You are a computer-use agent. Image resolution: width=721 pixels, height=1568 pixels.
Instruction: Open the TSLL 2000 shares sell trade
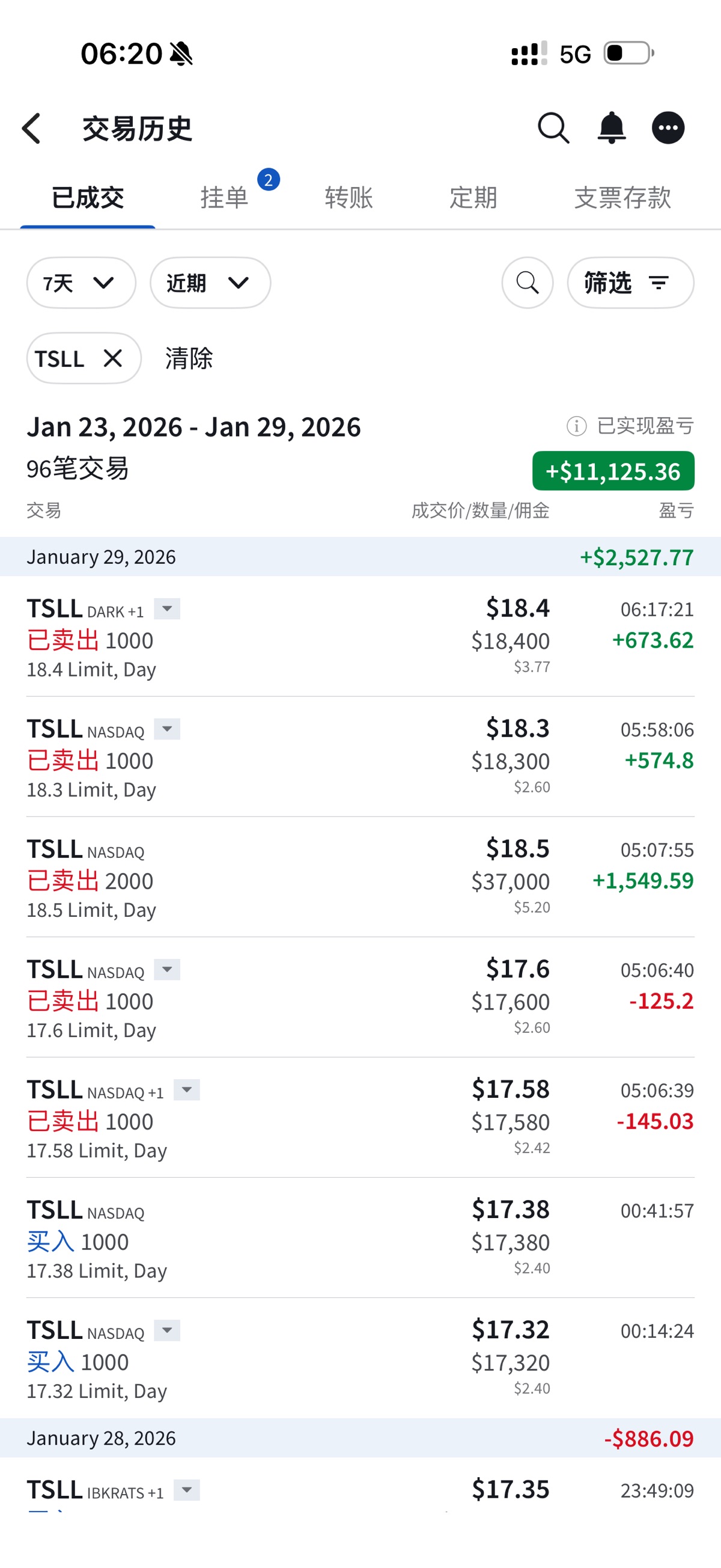coord(359,877)
